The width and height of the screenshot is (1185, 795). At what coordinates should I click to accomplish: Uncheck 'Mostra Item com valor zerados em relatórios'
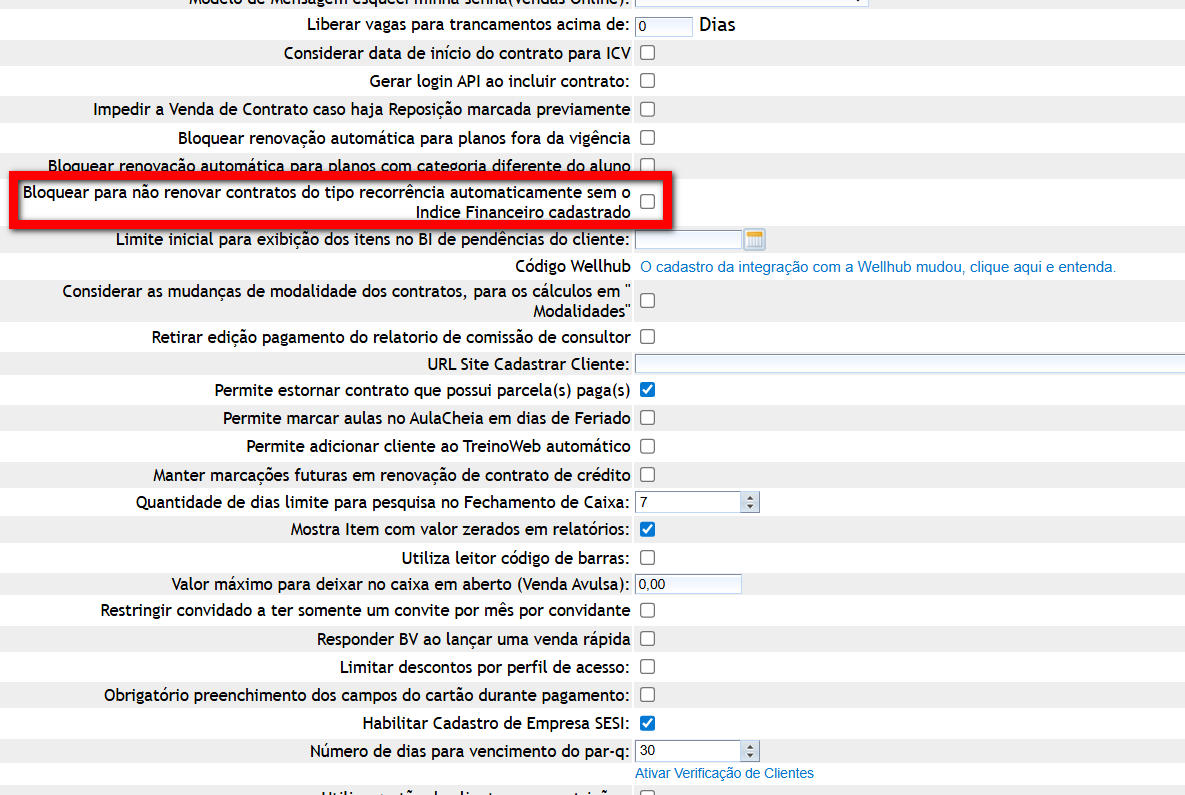pyautogui.click(x=647, y=529)
